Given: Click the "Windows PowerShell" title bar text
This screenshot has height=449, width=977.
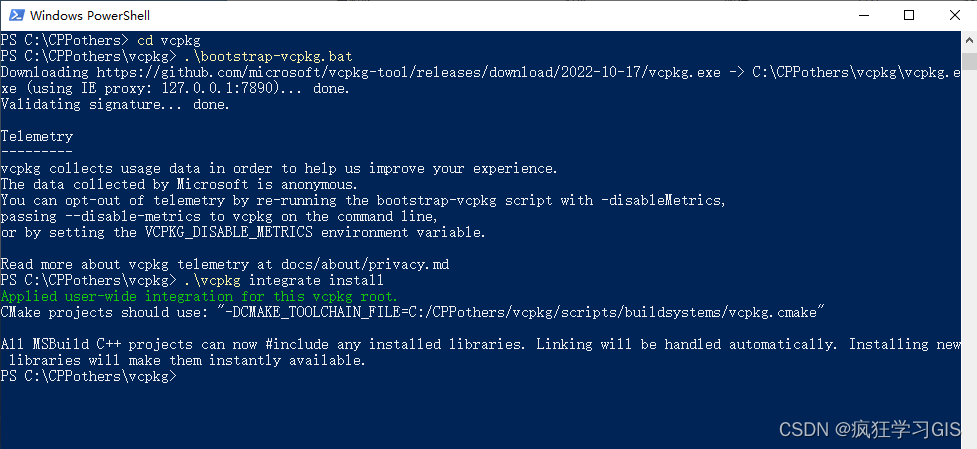Looking at the screenshot, I should coord(90,16).
